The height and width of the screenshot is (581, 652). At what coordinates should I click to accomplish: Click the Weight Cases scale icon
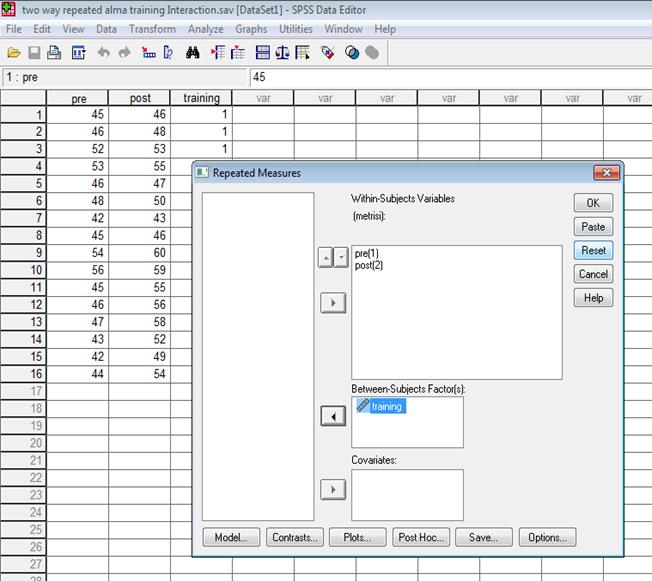282,53
